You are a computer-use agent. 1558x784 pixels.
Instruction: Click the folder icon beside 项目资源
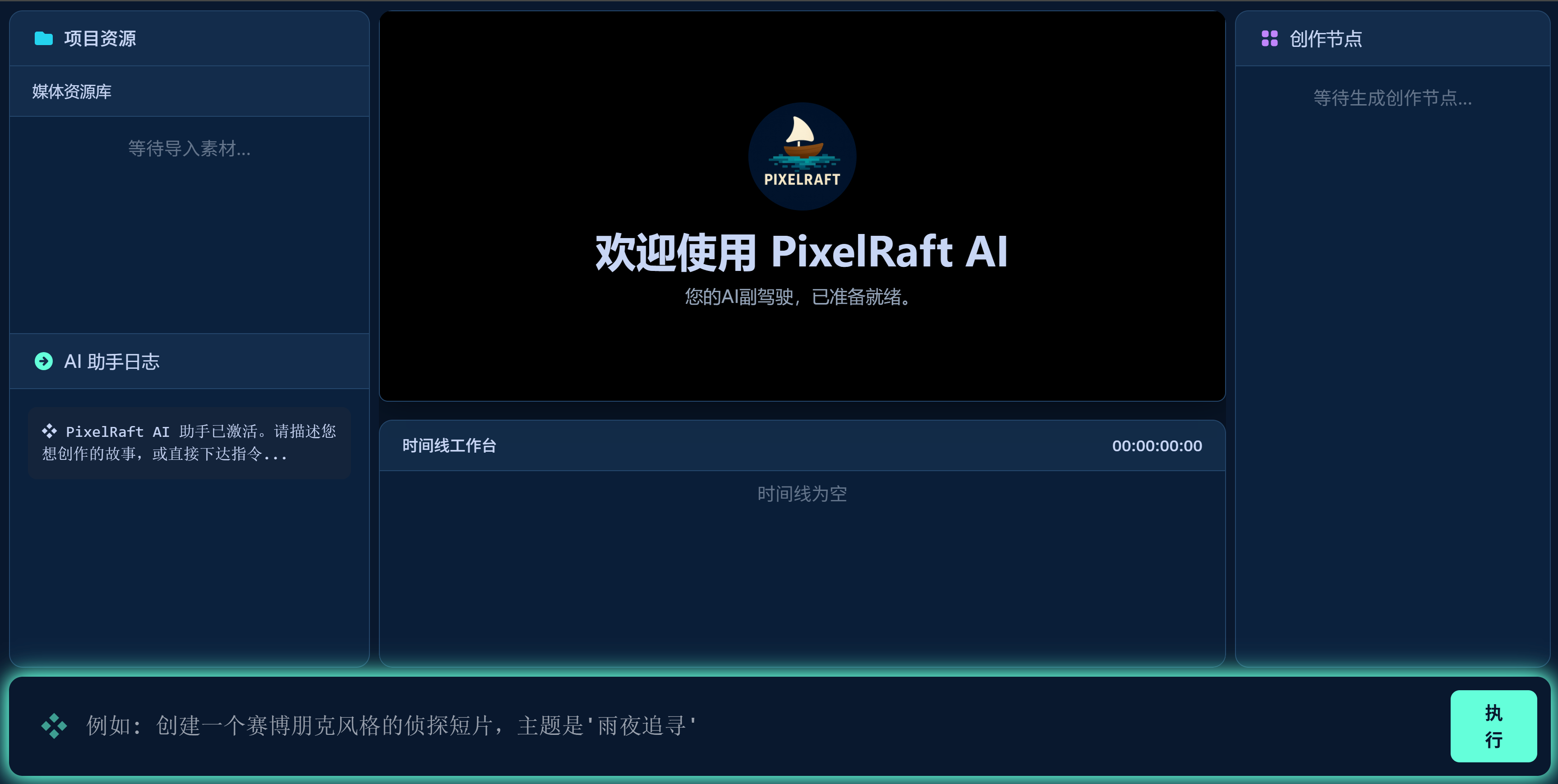pos(44,38)
